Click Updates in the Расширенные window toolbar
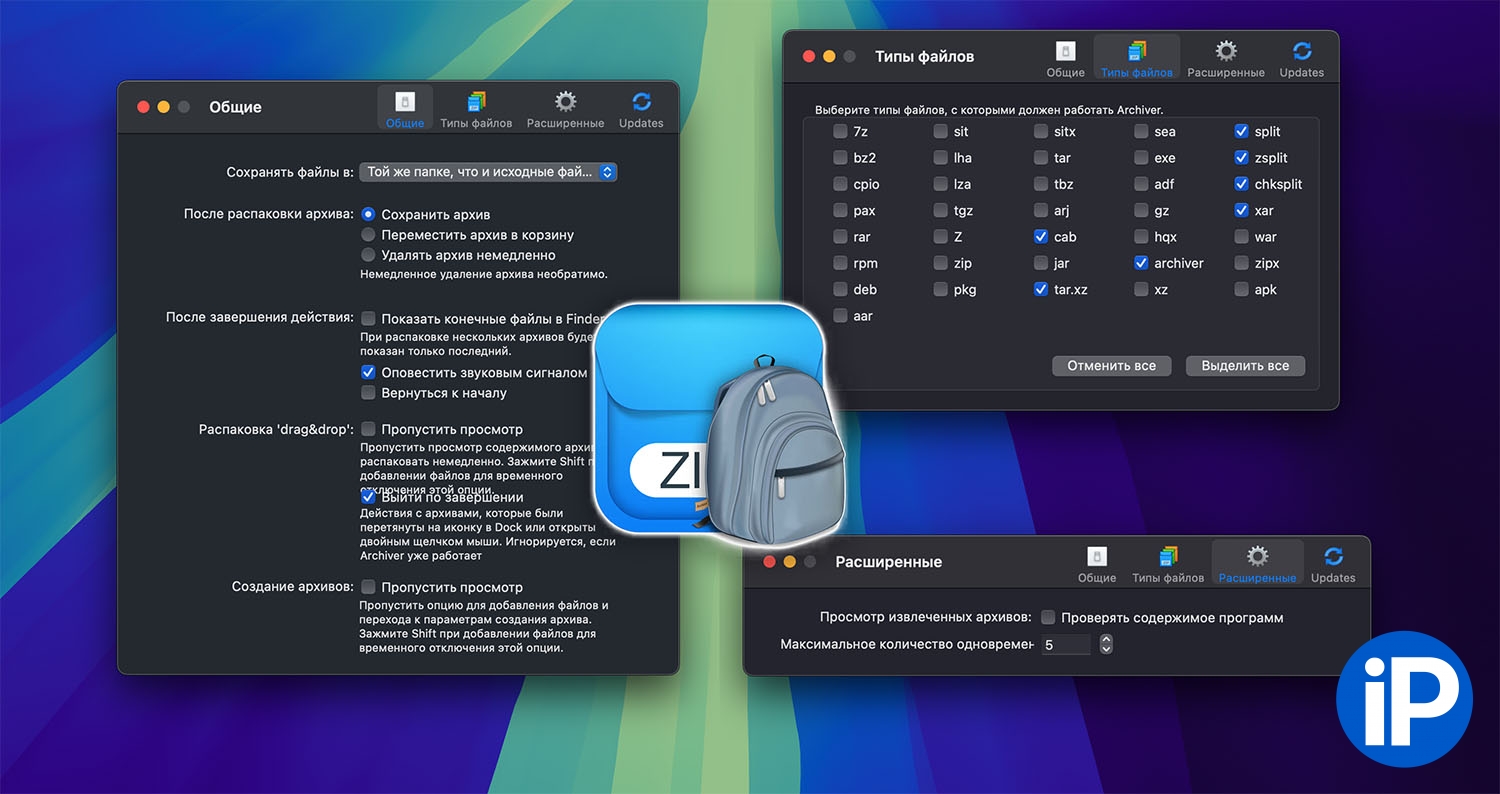This screenshot has height=794, width=1500. click(x=1333, y=563)
